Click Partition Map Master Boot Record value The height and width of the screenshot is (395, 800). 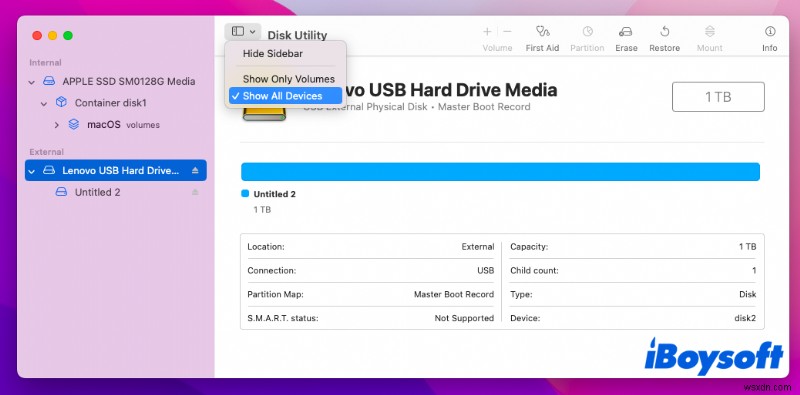(x=454, y=294)
